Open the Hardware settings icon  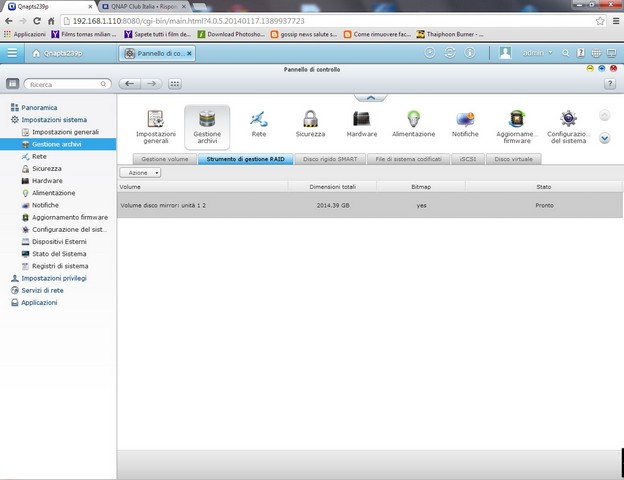(362, 119)
